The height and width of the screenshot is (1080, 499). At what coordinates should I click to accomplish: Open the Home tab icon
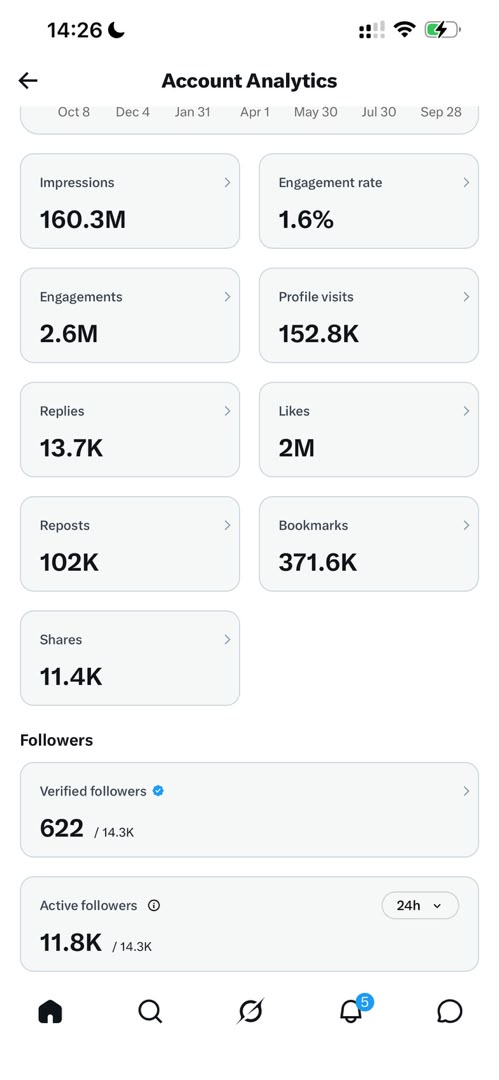point(50,1011)
